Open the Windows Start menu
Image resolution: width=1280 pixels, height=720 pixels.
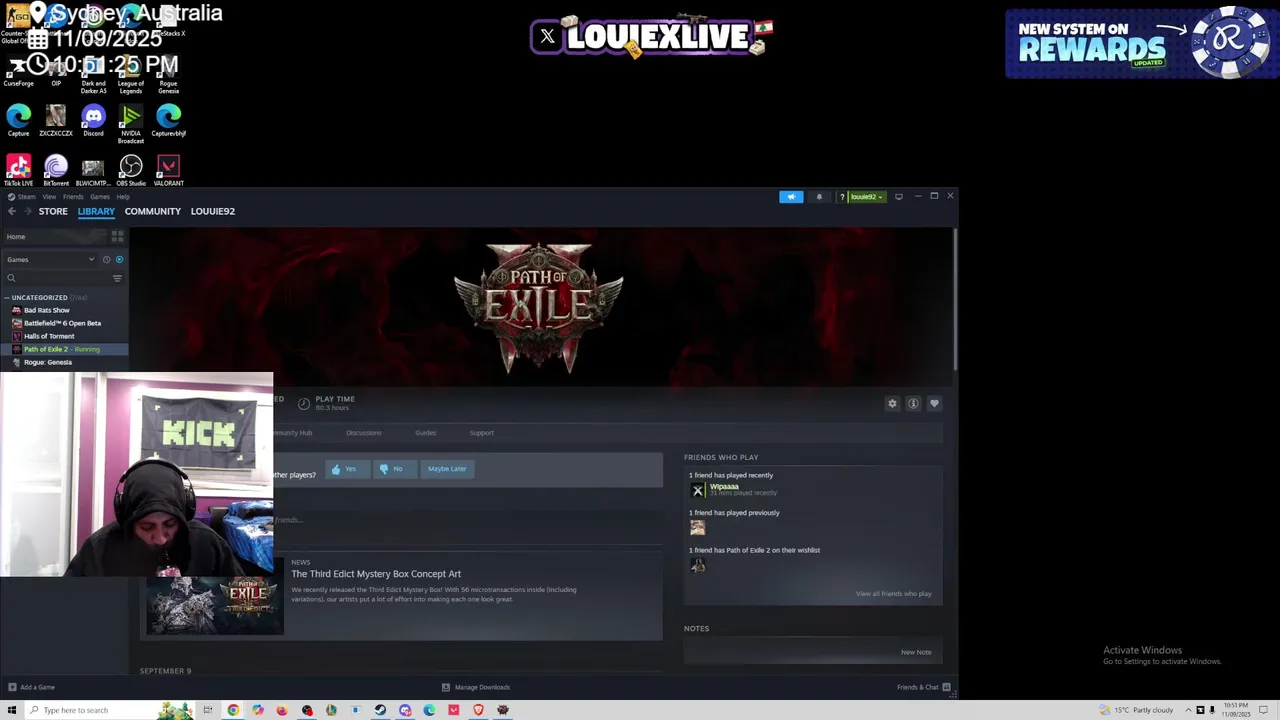(12, 710)
